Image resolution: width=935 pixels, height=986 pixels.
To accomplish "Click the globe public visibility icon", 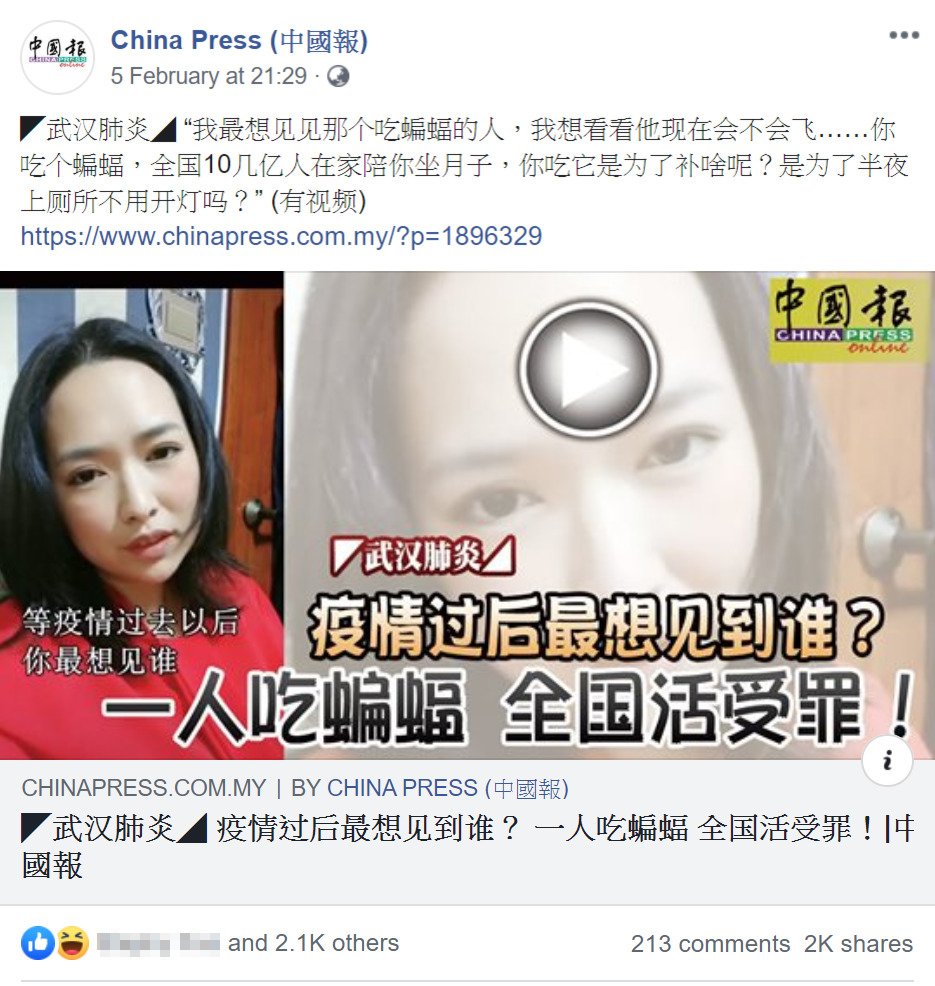I will [x=338, y=77].
